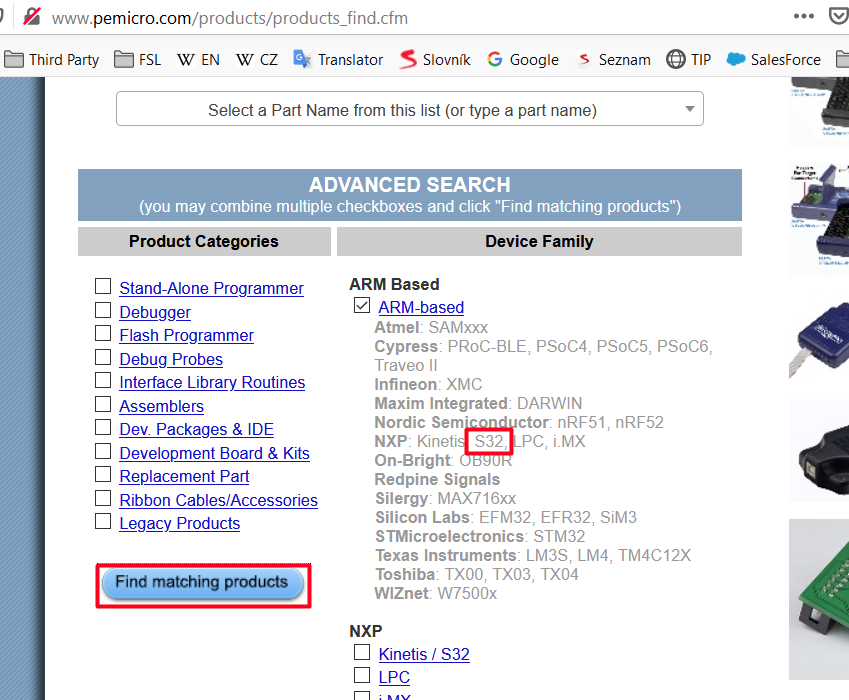Check the Debugger category checkbox

(x=103, y=311)
